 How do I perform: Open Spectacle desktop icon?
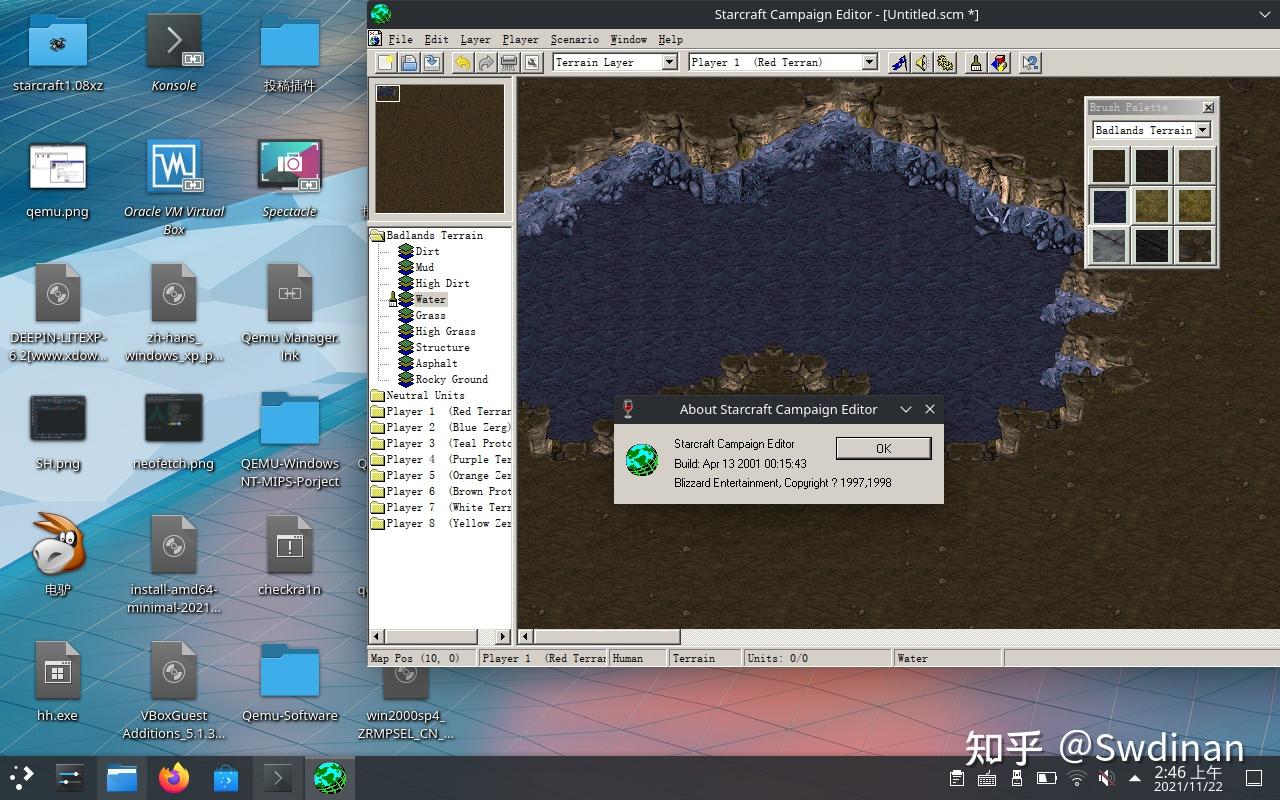pos(290,178)
